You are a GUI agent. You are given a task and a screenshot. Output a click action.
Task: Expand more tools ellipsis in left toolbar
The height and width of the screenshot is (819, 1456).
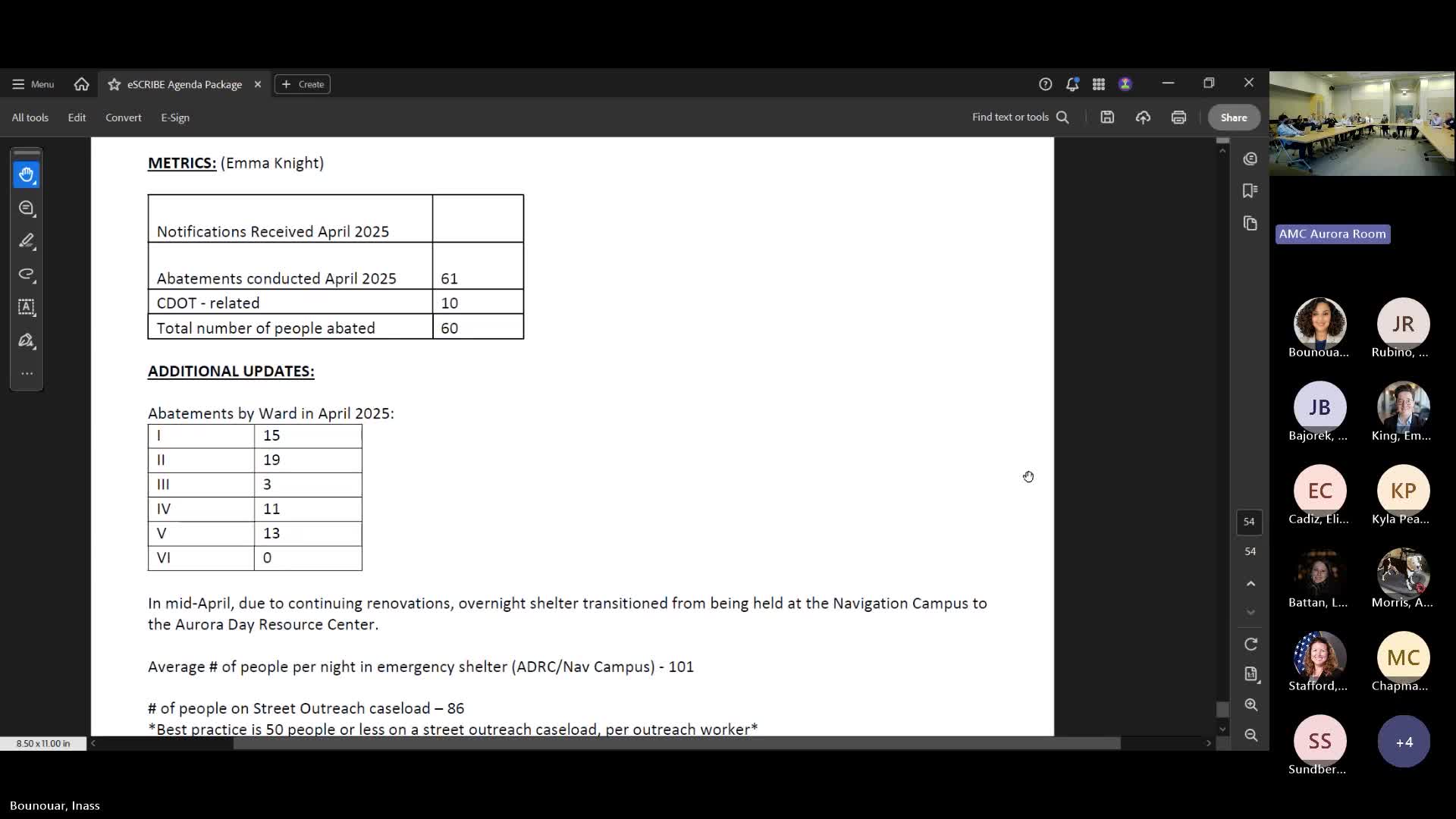(27, 373)
